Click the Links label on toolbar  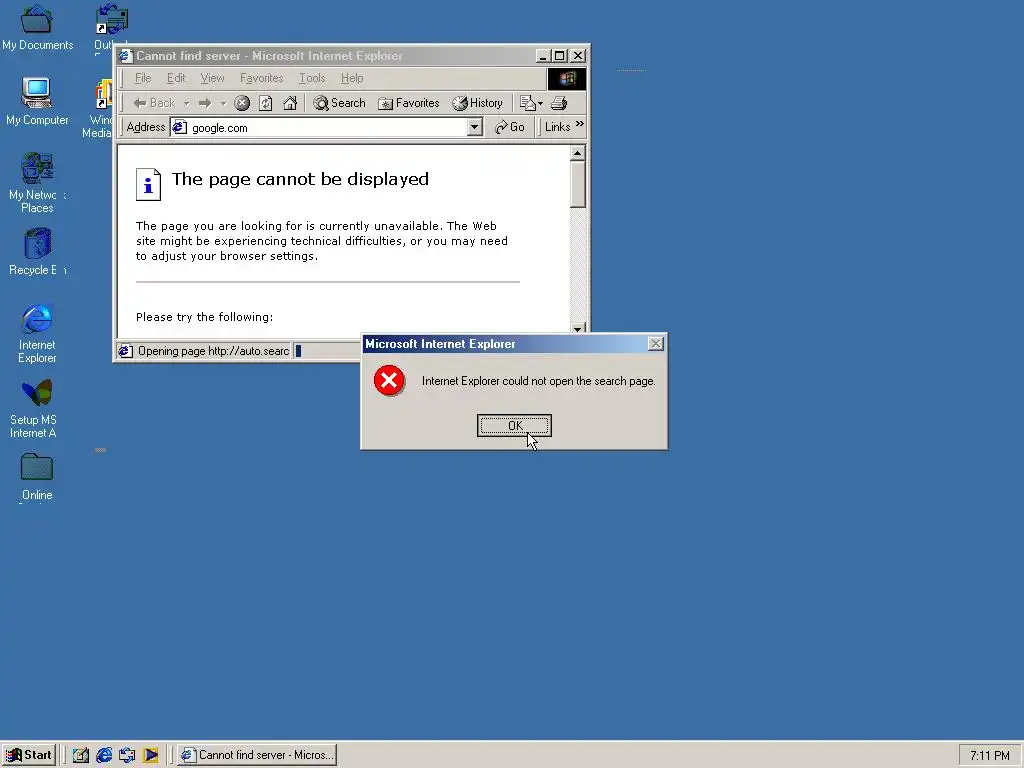click(x=557, y=127)
